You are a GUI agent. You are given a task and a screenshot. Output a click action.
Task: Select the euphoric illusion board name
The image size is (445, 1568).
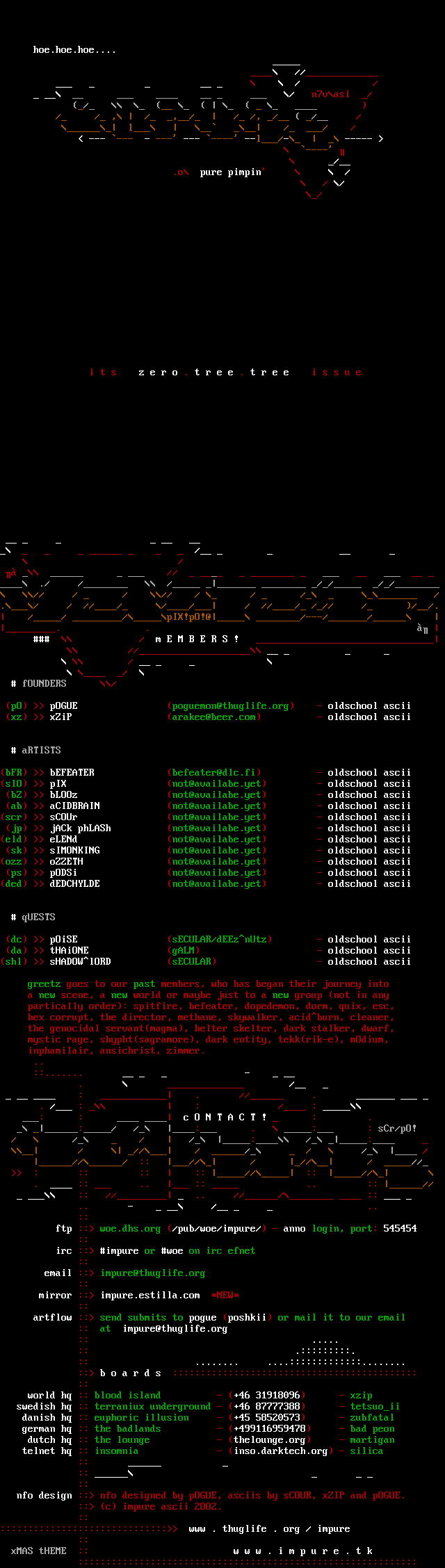pyautogui.click(x=141, y=1417)
